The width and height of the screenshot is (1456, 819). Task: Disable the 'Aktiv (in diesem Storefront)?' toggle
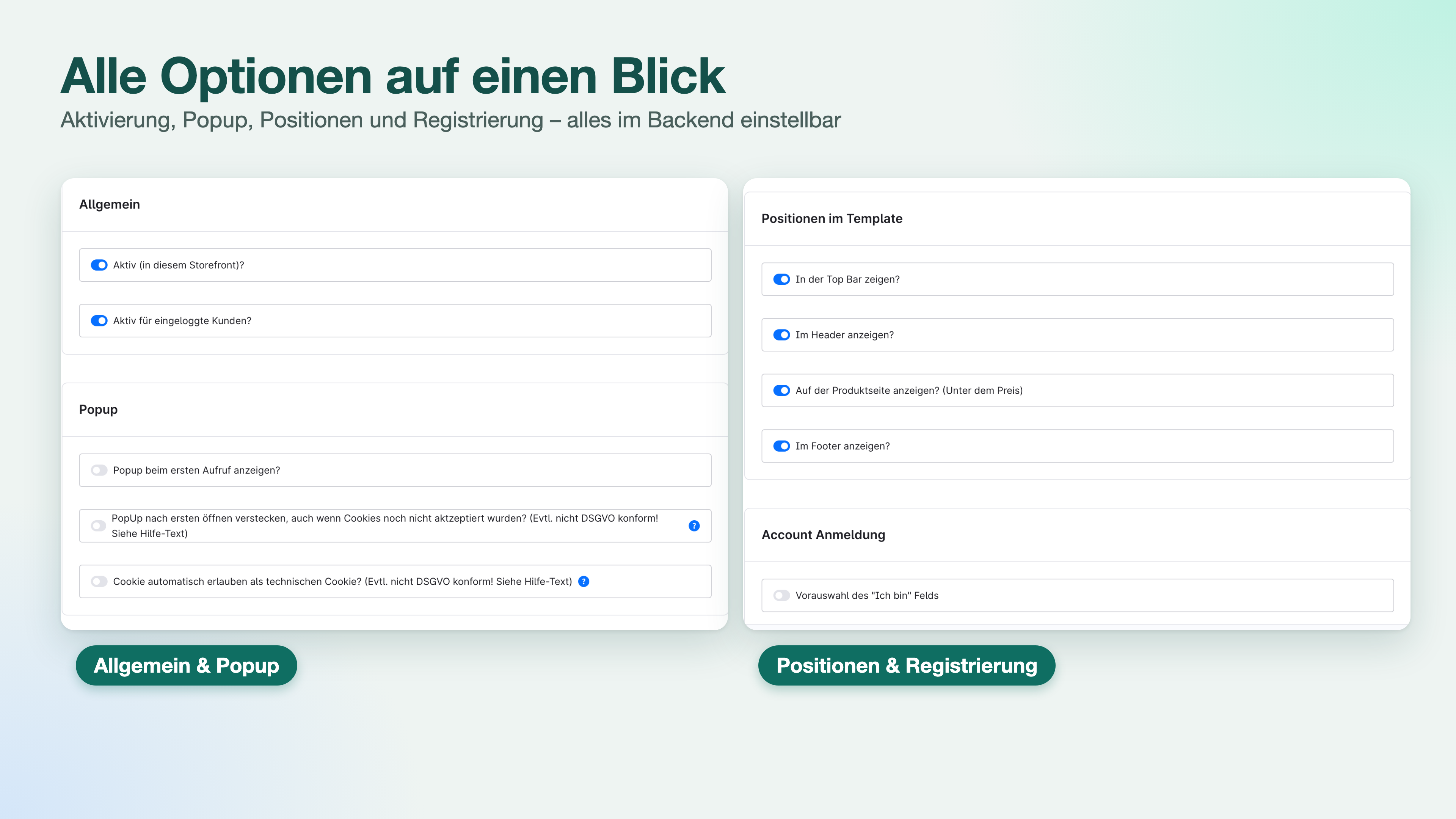point(99,265)
